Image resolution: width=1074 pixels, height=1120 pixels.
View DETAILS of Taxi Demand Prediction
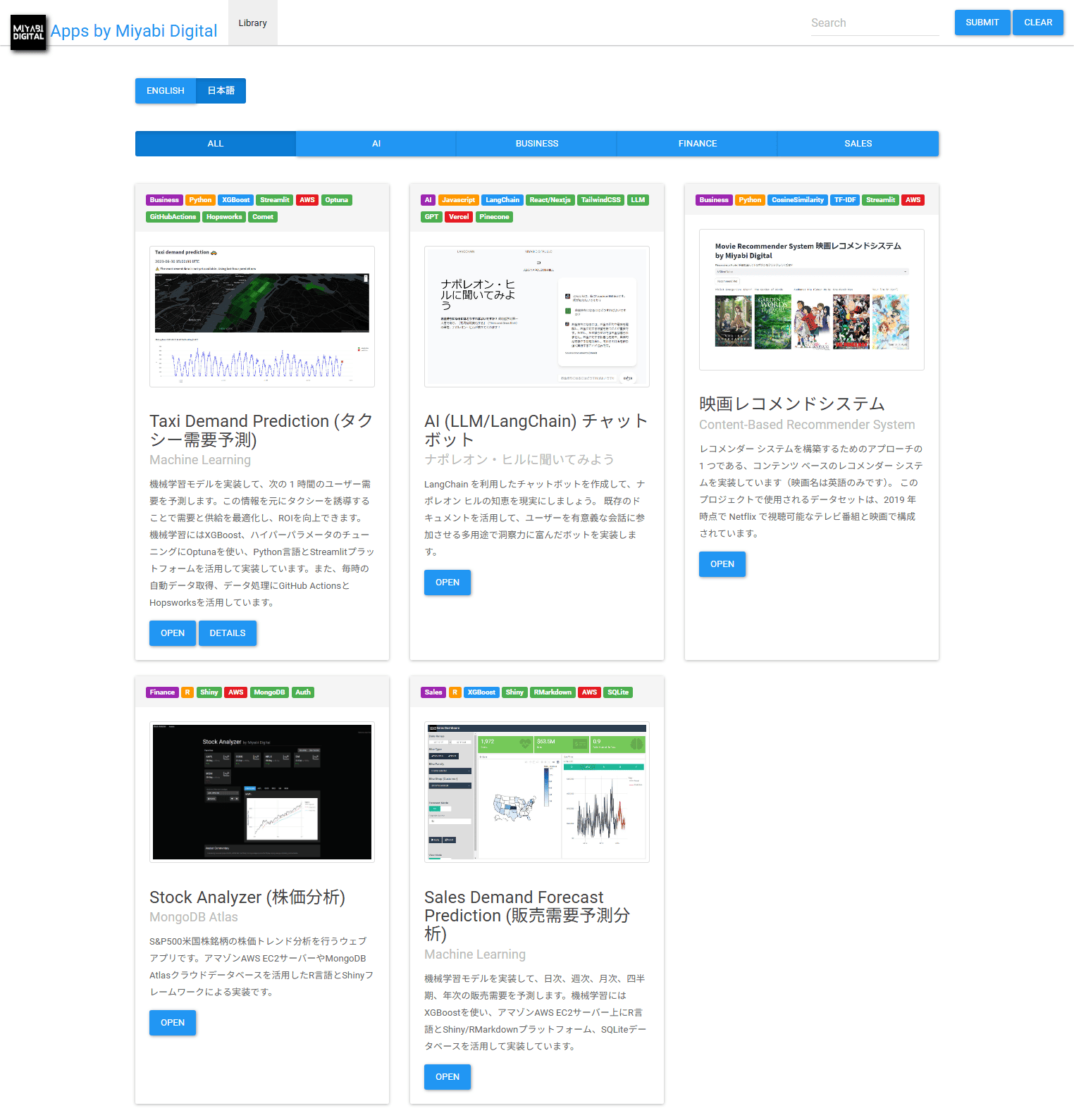pos(227,633)
